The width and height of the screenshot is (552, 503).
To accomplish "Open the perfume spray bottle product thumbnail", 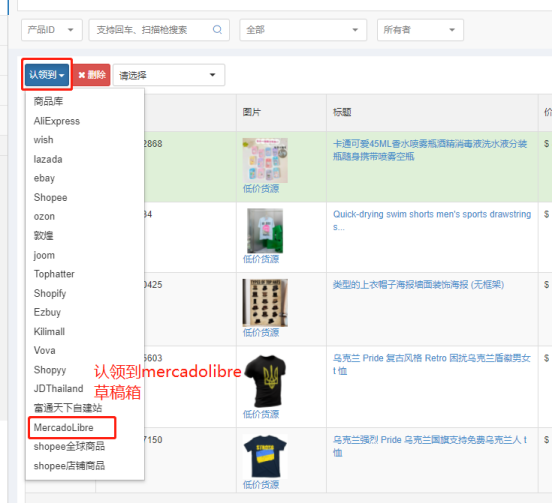I will pyautogui.click(x=265, y=160).
